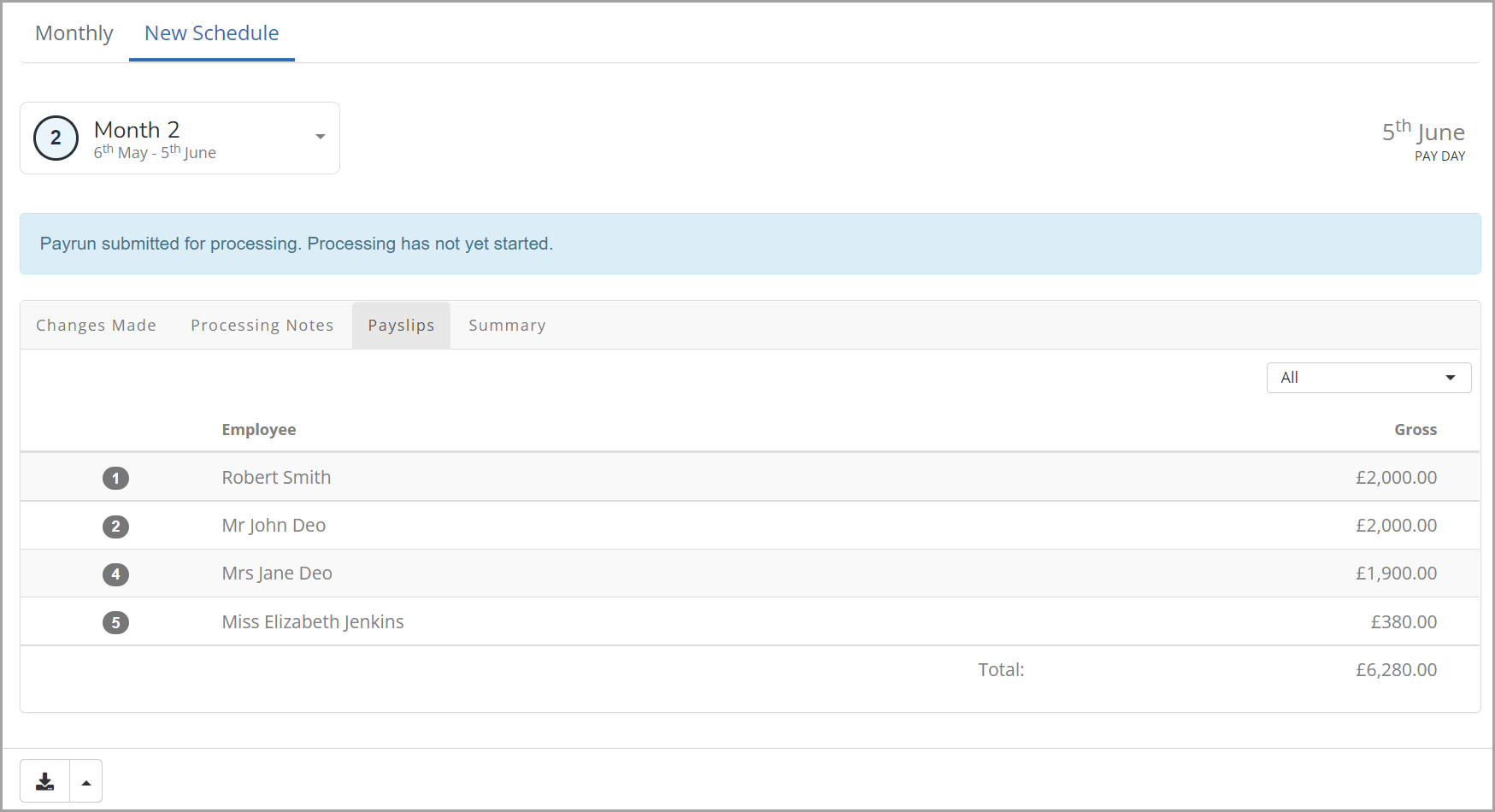Open the Month 2 schedule dropdown

click(x=321, y=136)
